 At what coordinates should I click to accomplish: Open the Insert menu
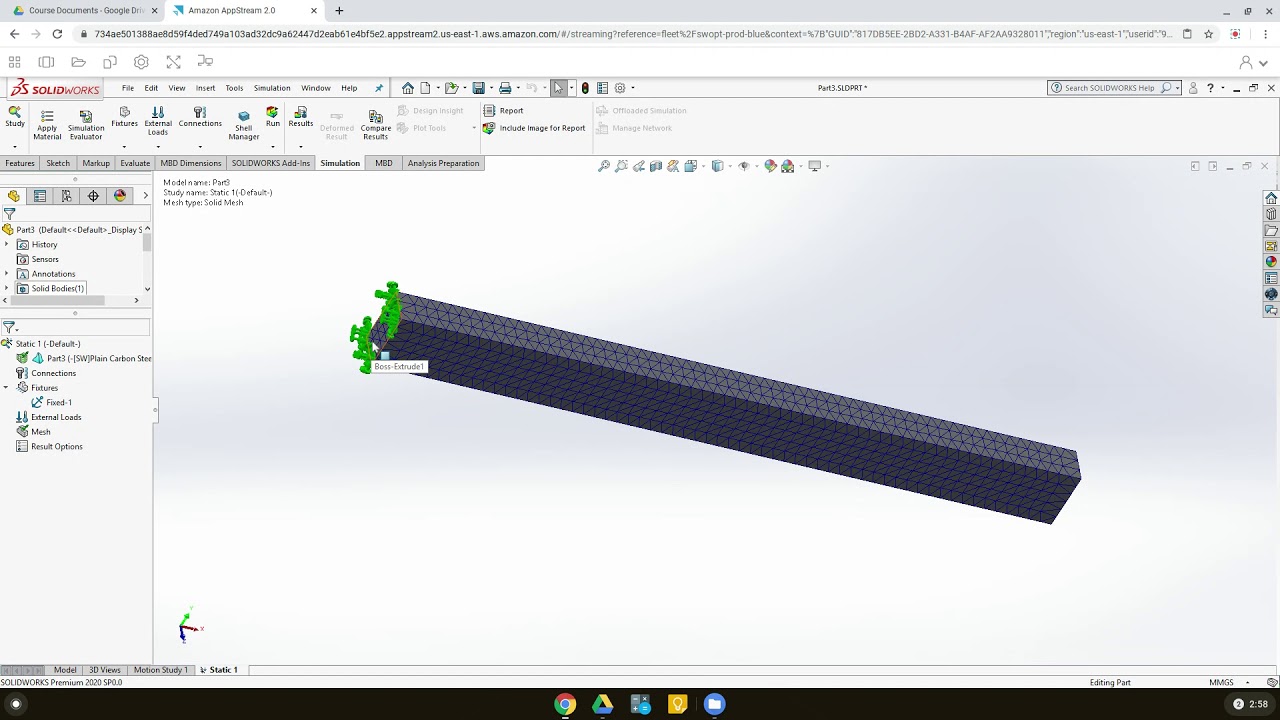(x=205, y=88)
